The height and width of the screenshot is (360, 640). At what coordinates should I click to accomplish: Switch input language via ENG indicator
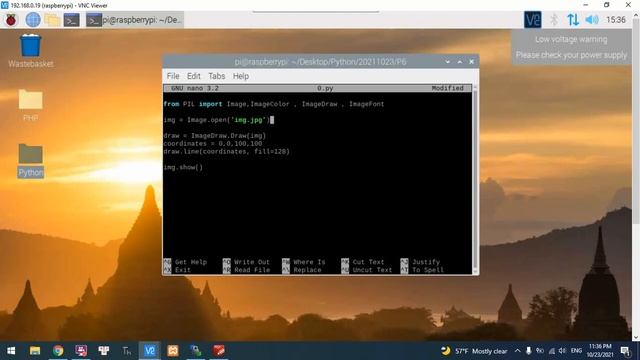click(576, 351)
